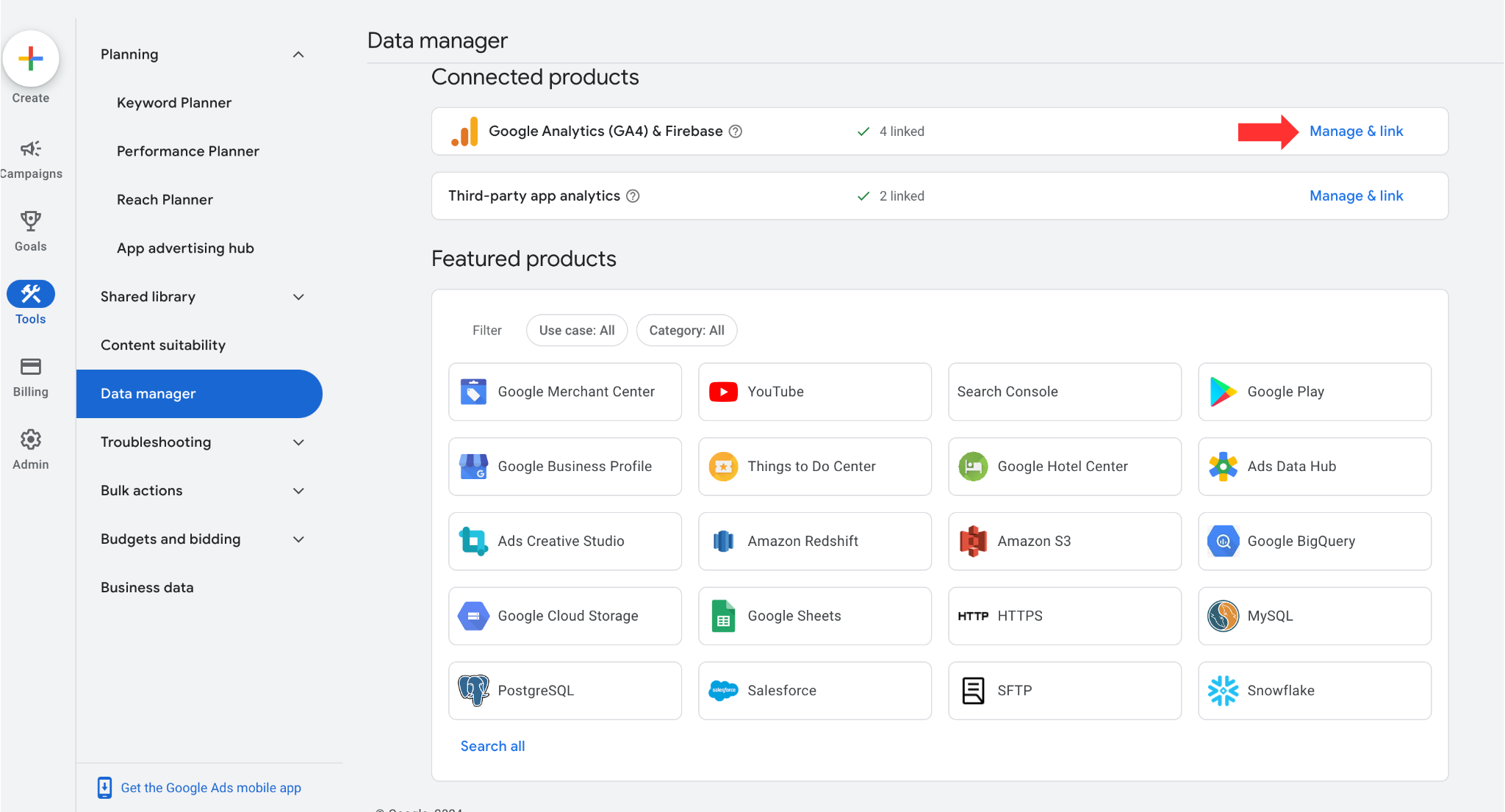Click the Google Business Profile storefront icon

pos(473,467)
